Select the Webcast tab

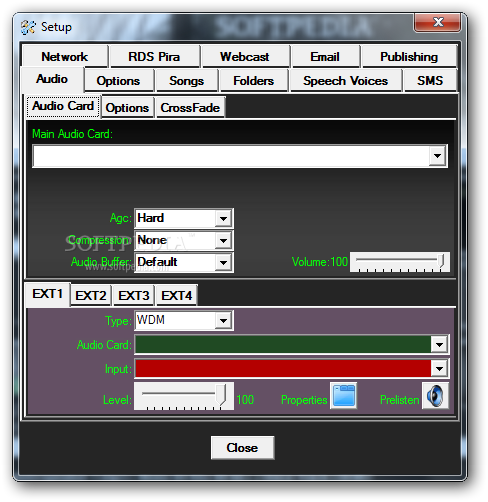point(245,56)
